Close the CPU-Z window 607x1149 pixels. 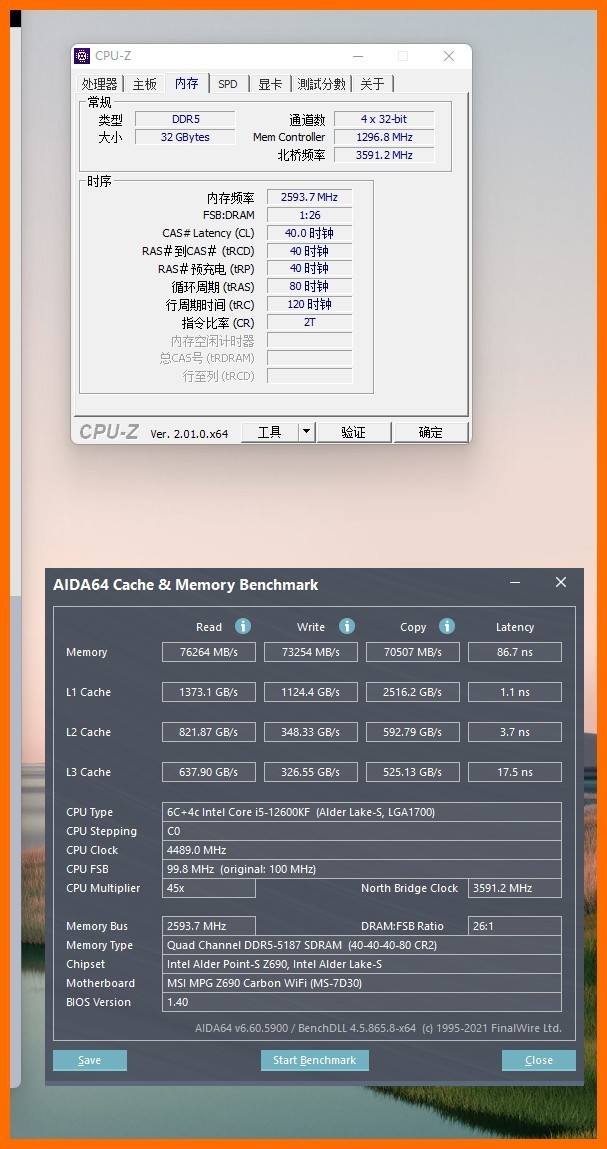click(449, 56)
